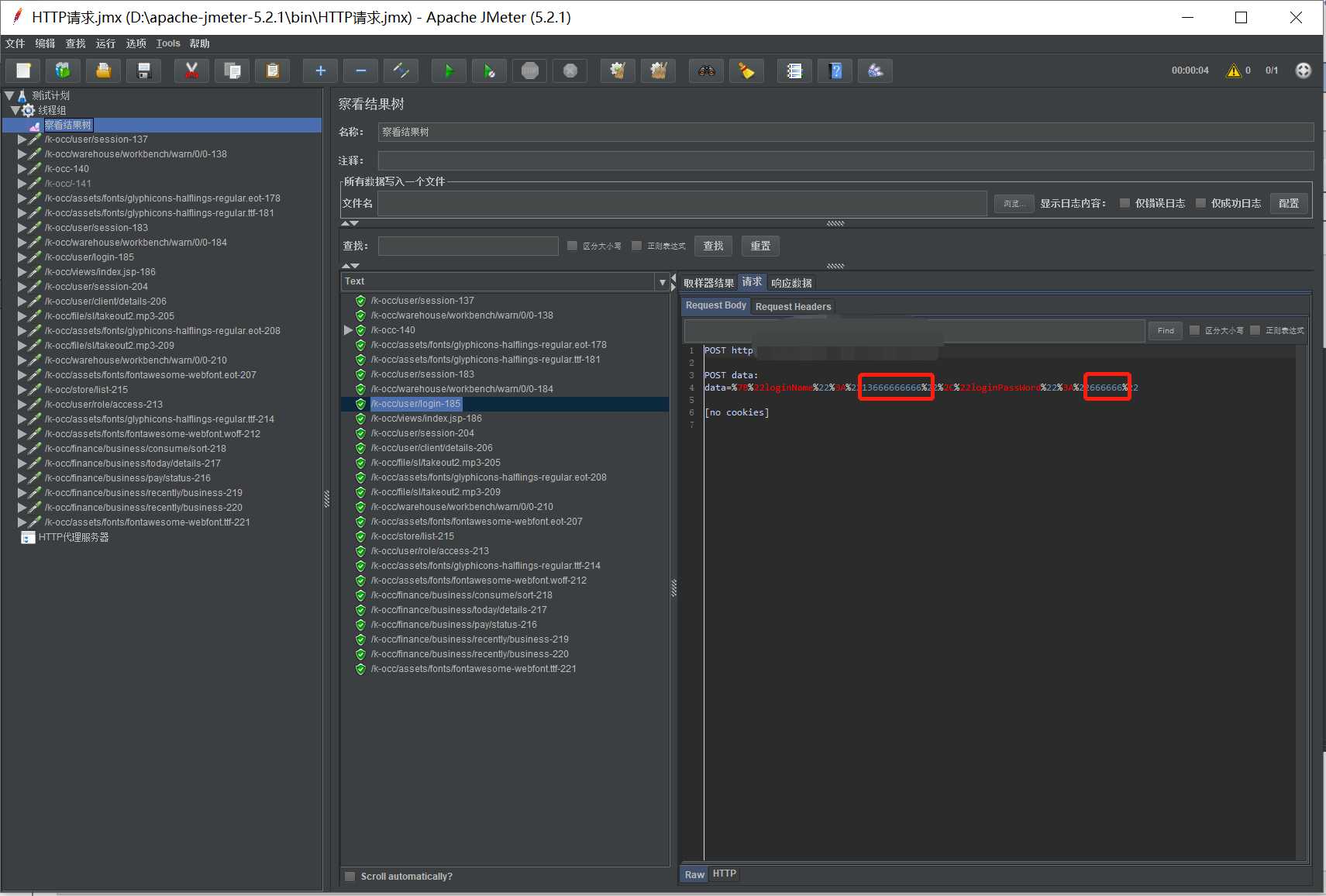Click the Shutdown test icon
Image resolution: width=1326 pixels, height=896 pixels.
pyautogui.click(x=570, y=71)
